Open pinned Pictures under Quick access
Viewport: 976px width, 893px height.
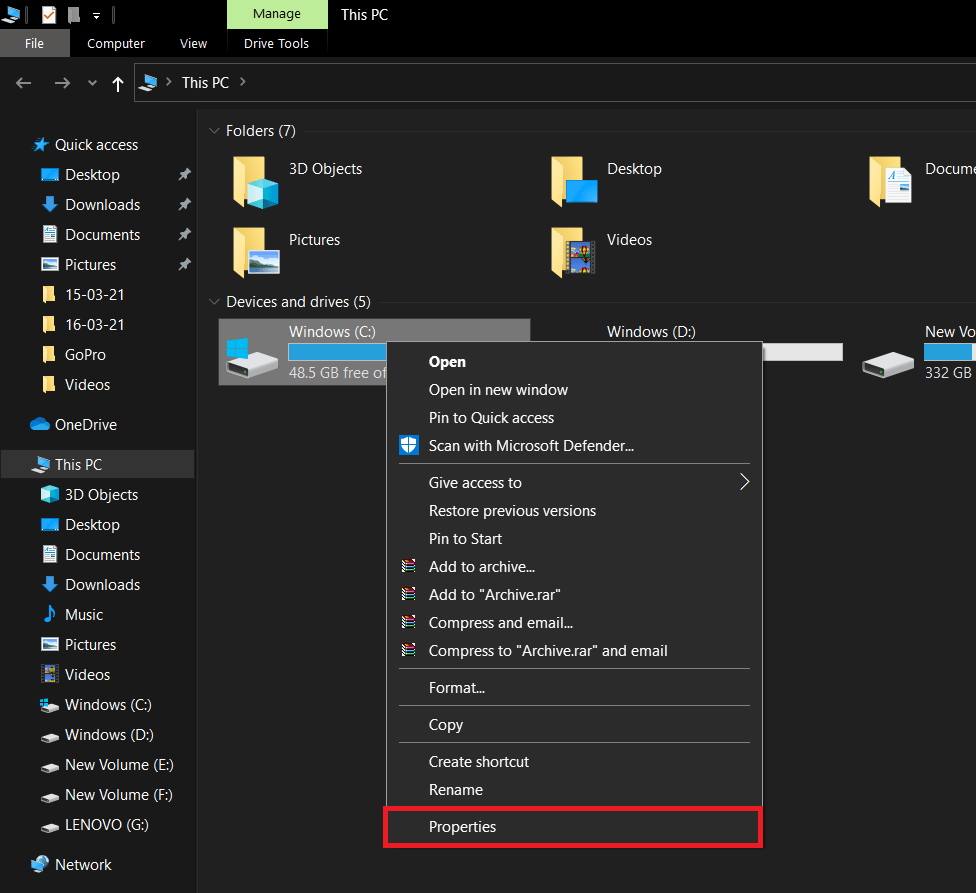point(90,264)
